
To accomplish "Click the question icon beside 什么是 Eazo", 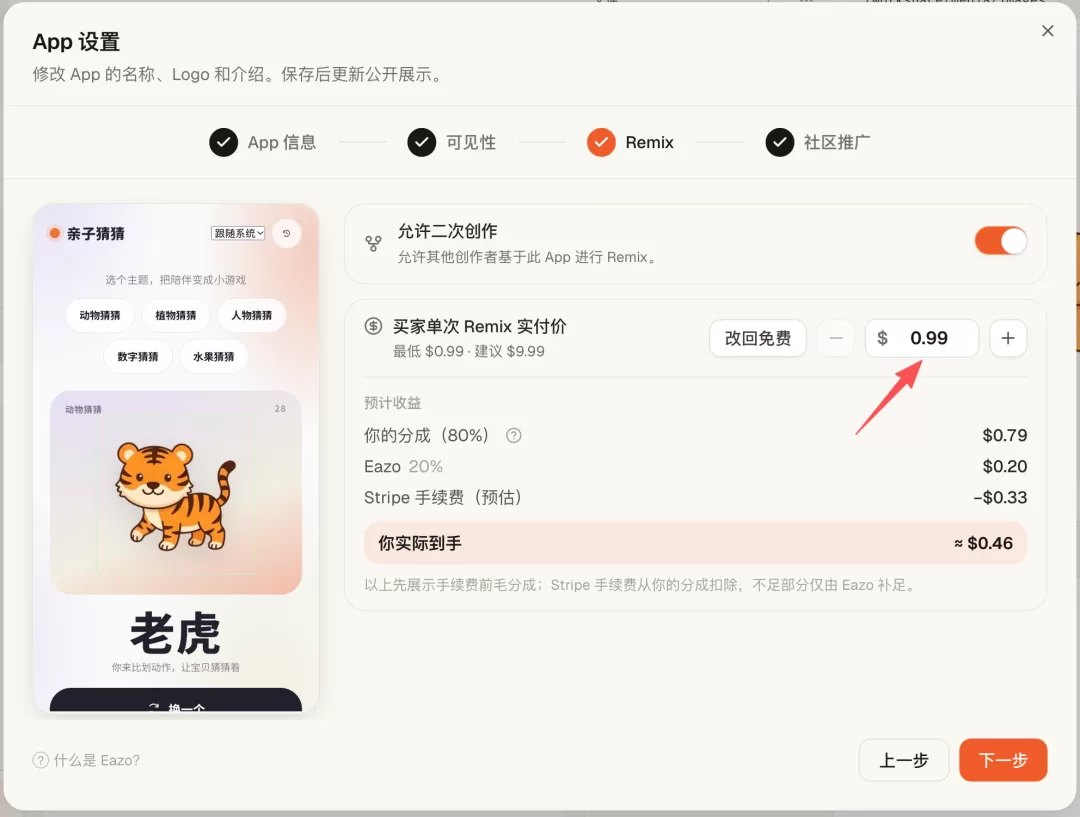I will coord(41,761).
